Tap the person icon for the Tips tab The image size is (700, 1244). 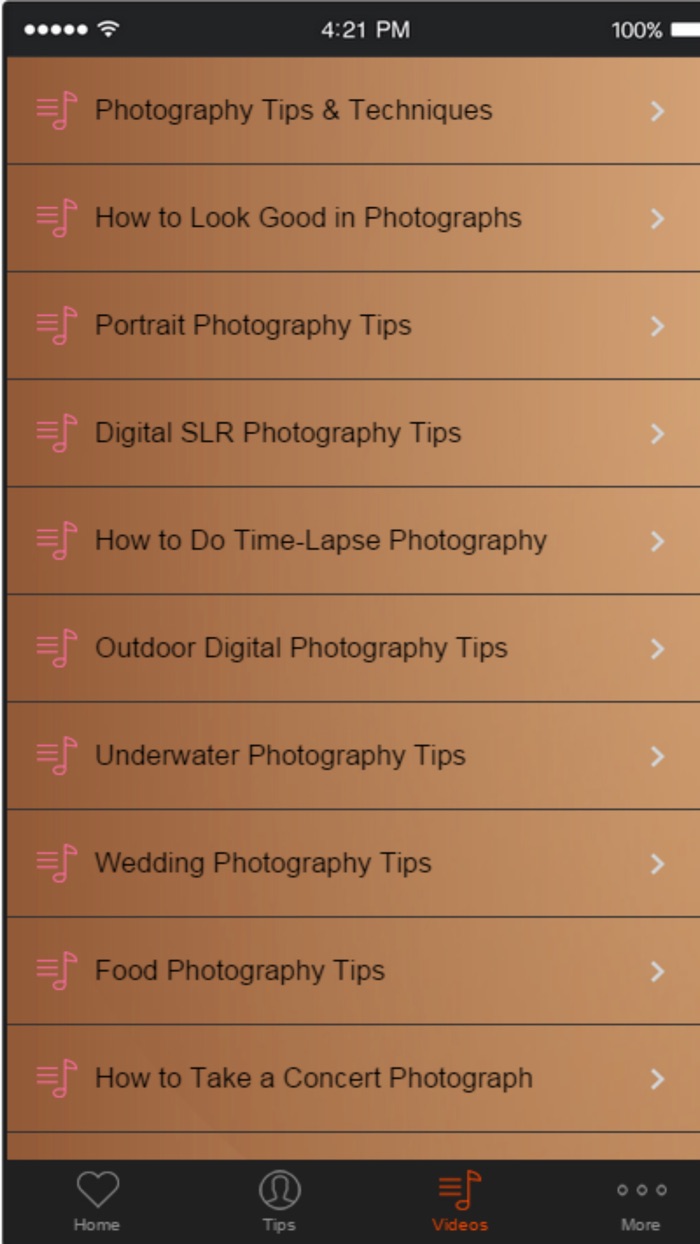278,1192
